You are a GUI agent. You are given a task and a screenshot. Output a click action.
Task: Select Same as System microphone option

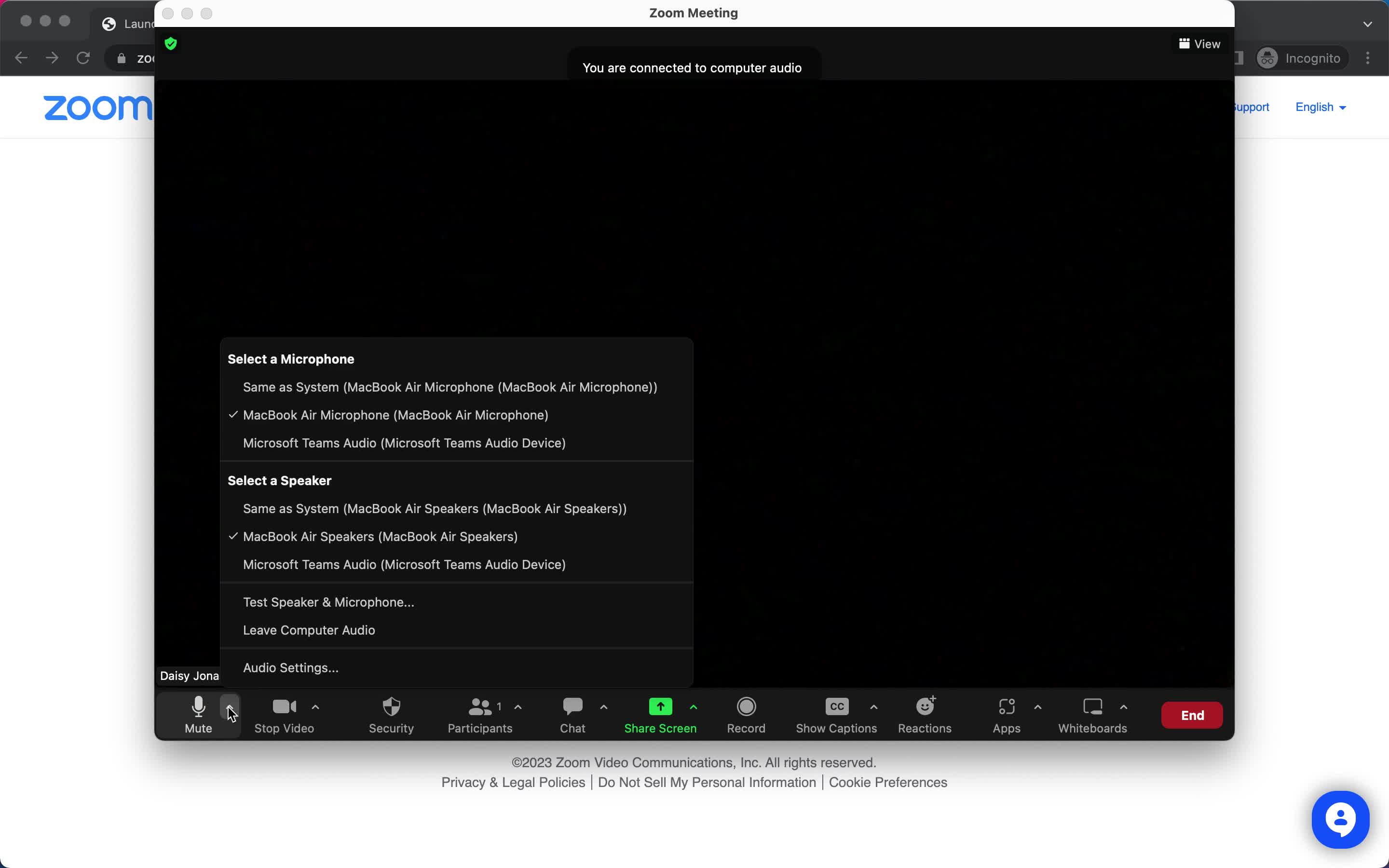[x=450, y=387]
